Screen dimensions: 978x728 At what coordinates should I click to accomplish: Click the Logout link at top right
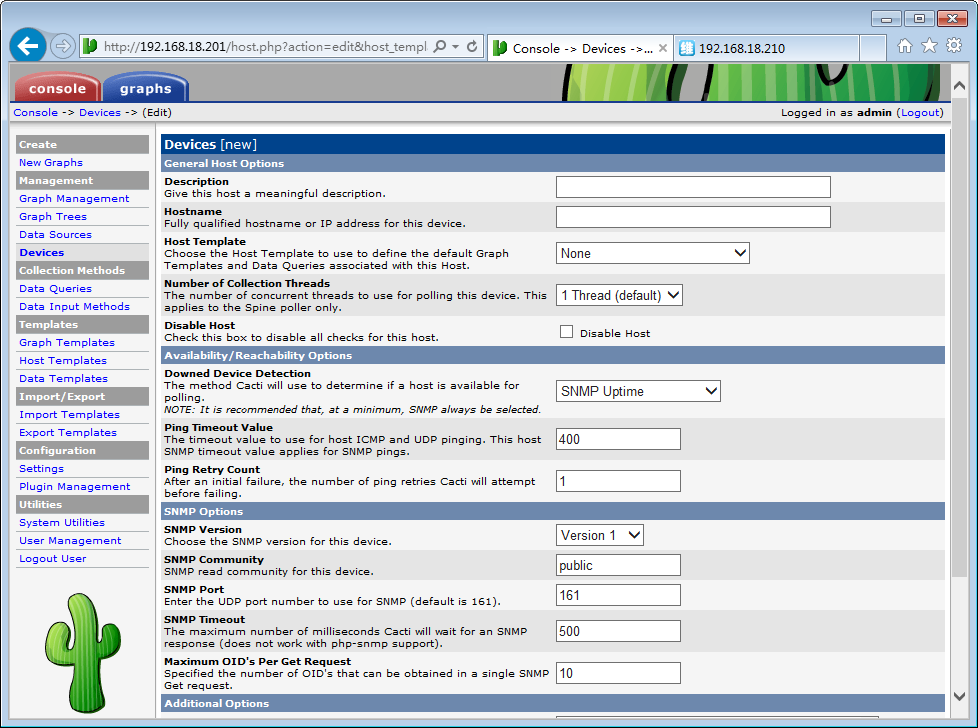tap(920, 112)
